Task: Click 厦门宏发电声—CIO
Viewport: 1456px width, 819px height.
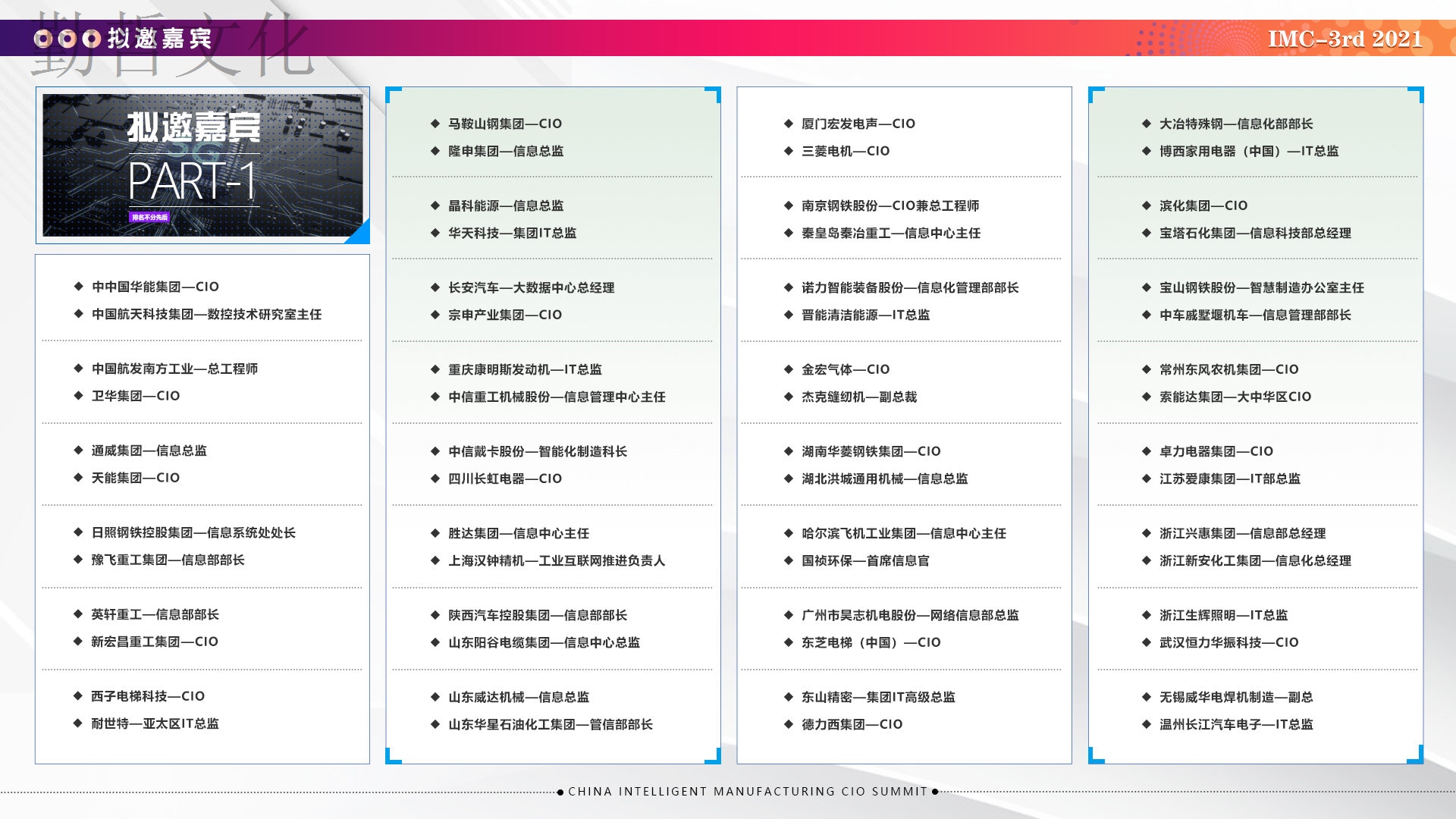Action: pos(858,124)
